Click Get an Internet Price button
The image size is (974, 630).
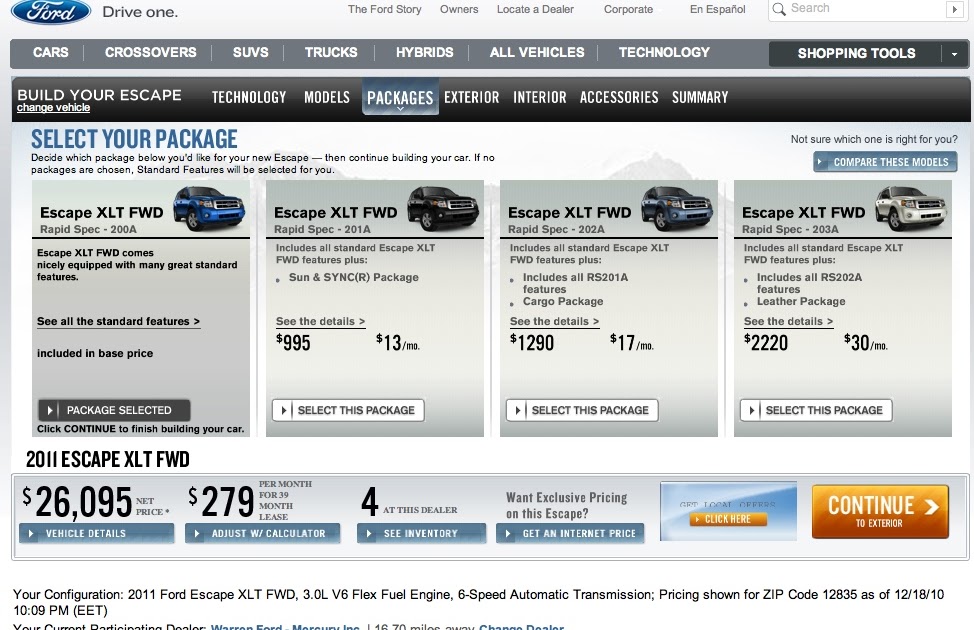click(x=570, y=533)
